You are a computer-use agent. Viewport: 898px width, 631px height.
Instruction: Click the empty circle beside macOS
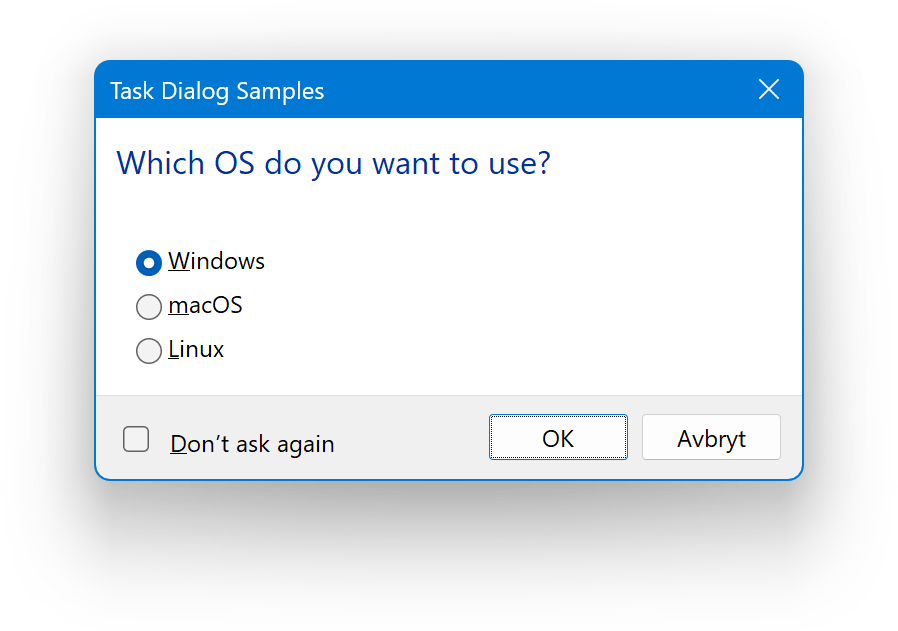pyautogui.click(x=149, y=306)
